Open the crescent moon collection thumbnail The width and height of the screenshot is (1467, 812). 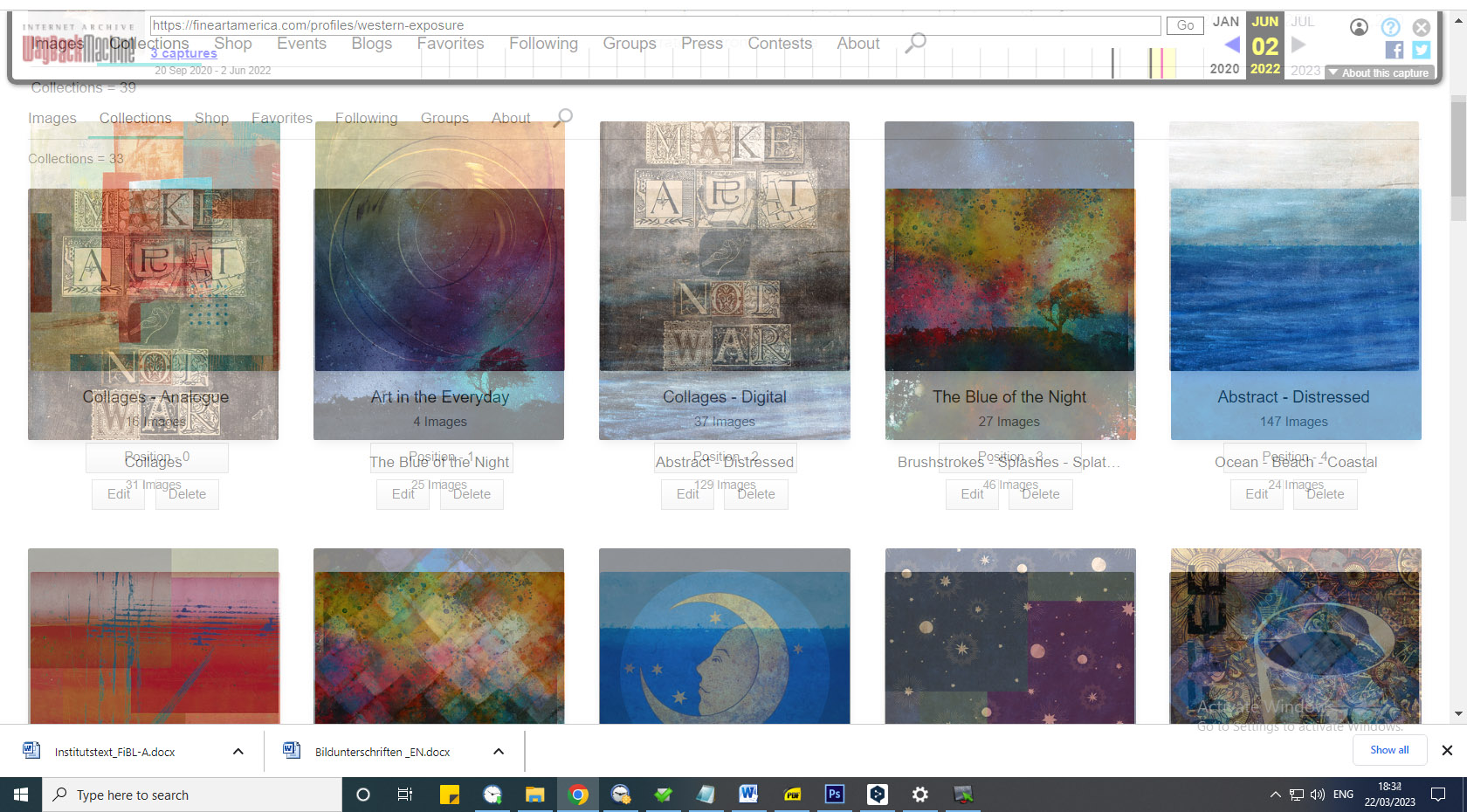[725, 636]
